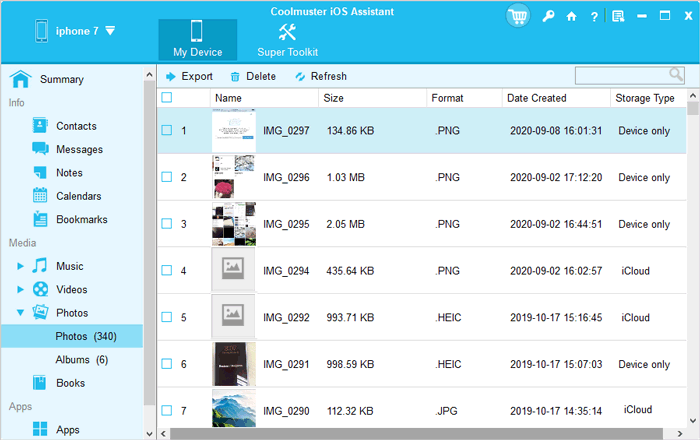
Task: Check the box for IMG_0290
Action: 167,410
